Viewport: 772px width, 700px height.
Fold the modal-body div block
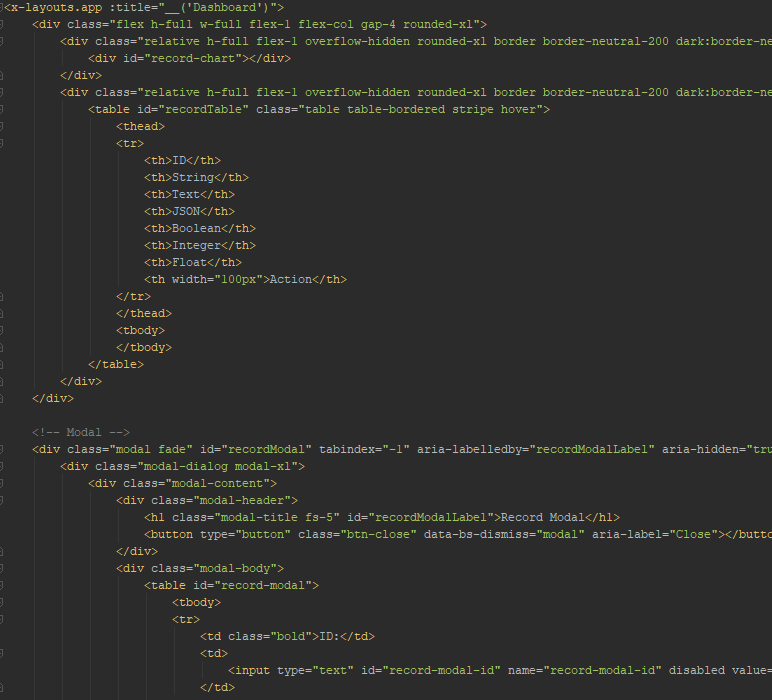pos(3,568)
